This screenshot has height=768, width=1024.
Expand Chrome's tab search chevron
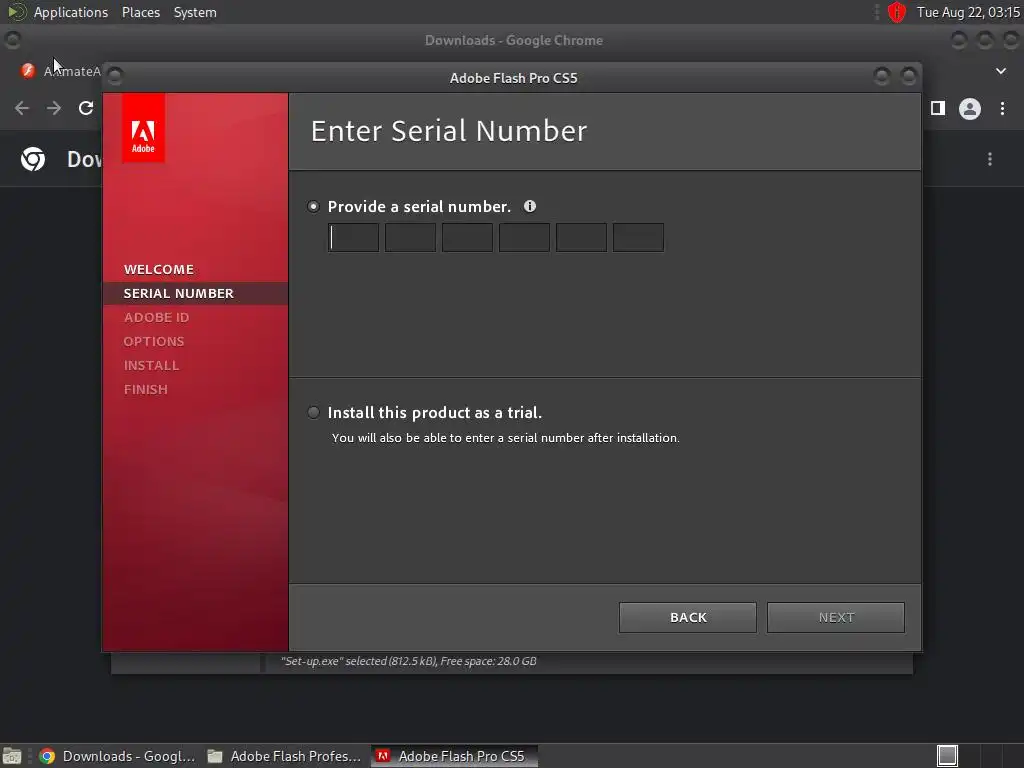[1000, 71]
